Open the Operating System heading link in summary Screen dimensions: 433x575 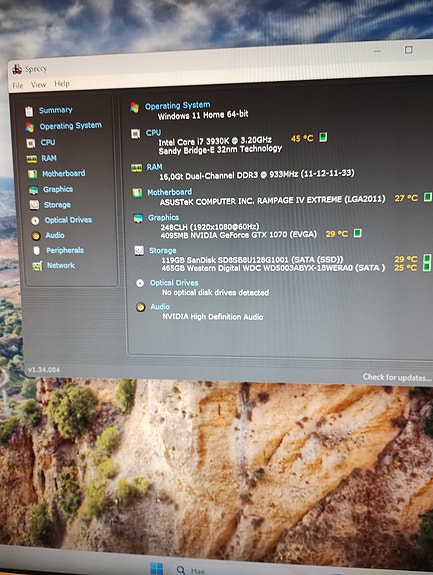pyautogui.click(x=177, y=106)
